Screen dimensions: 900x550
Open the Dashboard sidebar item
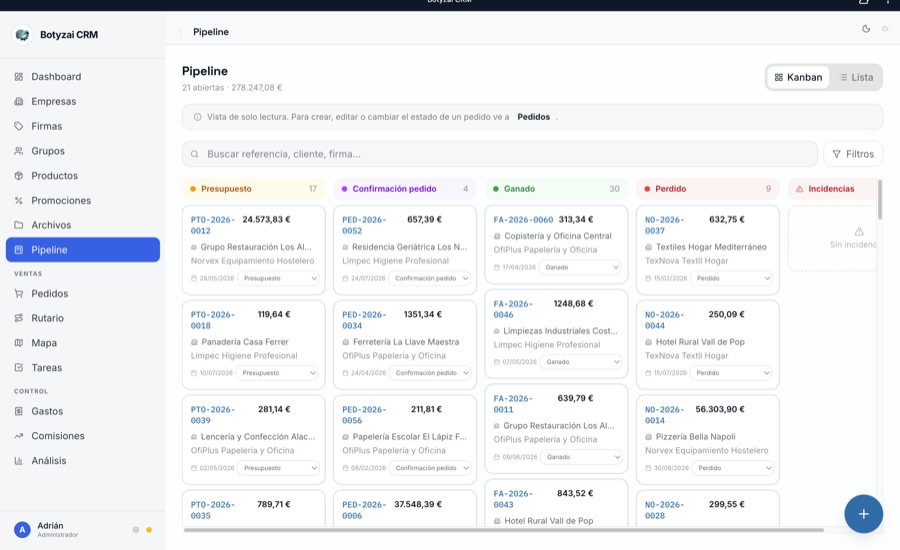83,76
